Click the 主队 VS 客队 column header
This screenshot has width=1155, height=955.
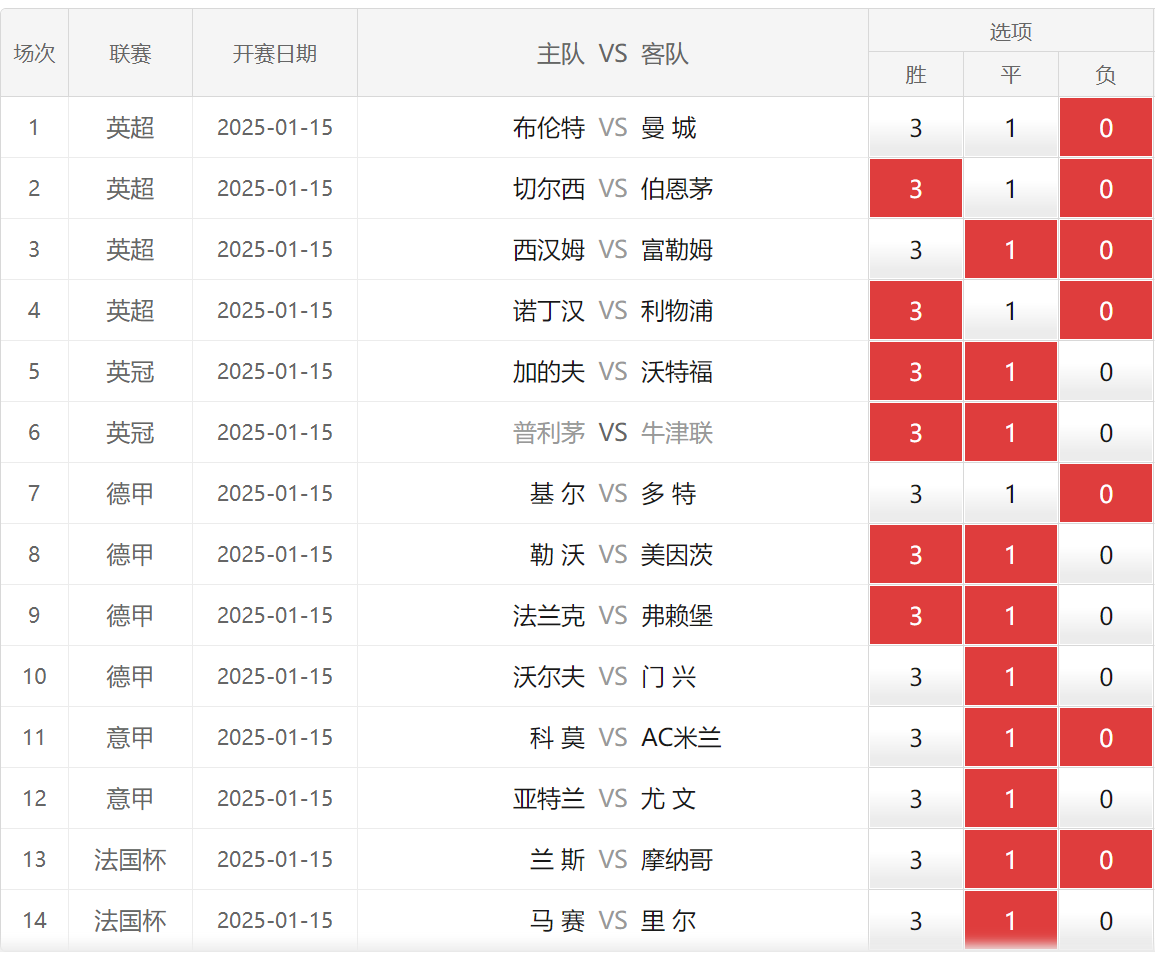click(x=613, y=53)
